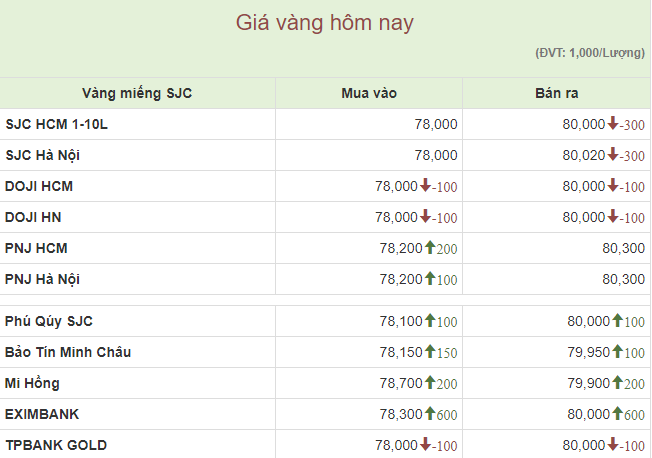This screenshot has width=652, height=458.
Task: Click the green up arrow in PNJ HCM buying price
Action: point(430,247)
